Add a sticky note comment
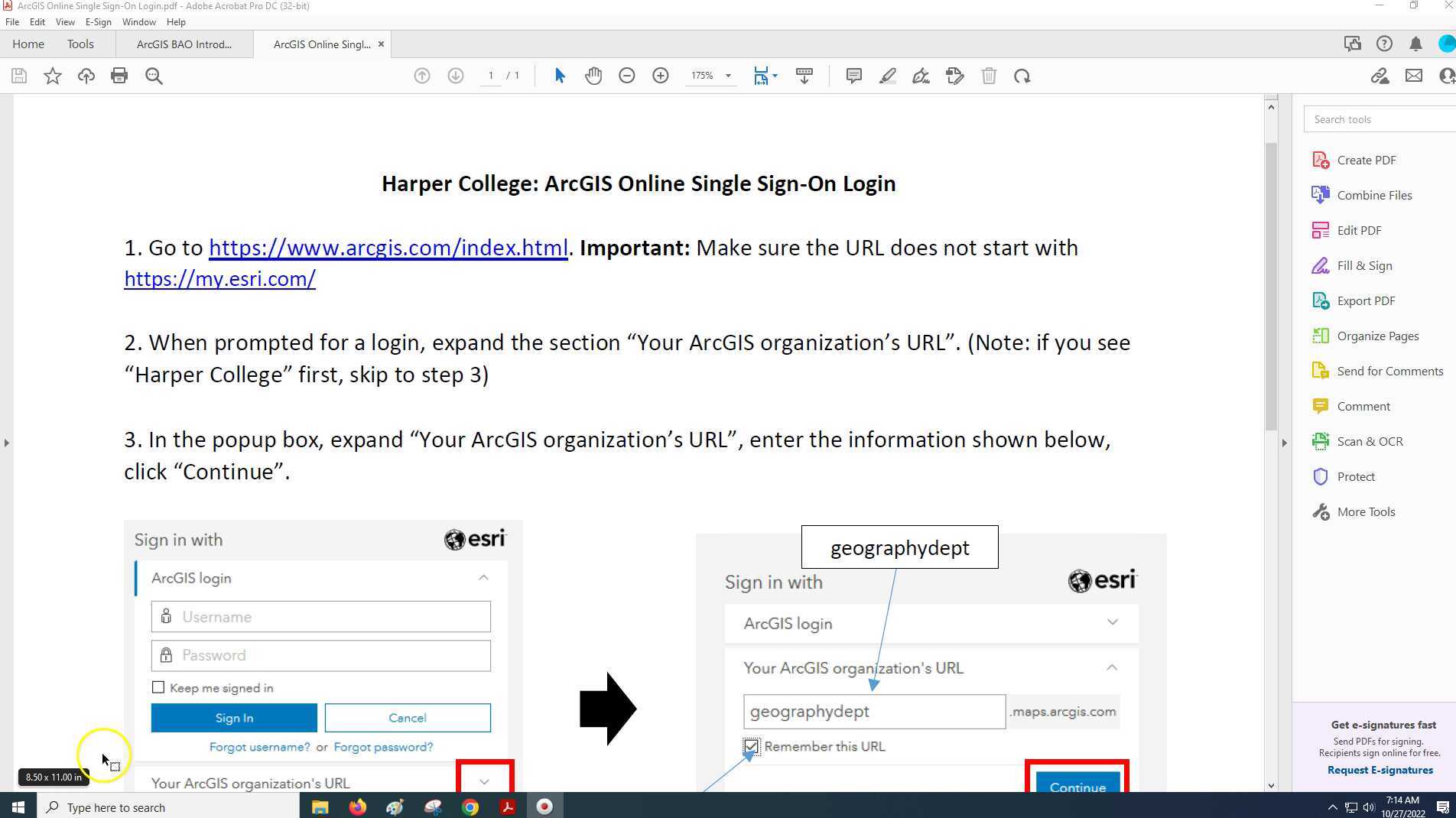 tap(853, 76)
